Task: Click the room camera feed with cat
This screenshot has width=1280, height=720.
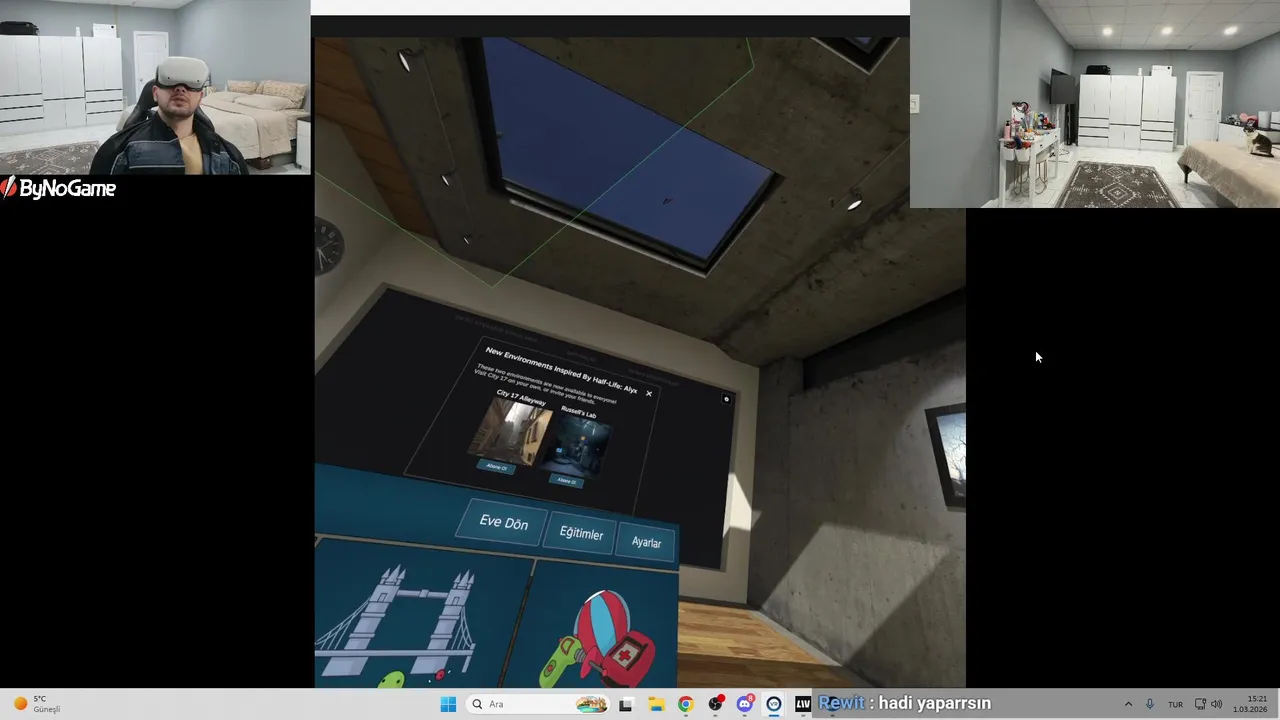Action: [1095, 104]
